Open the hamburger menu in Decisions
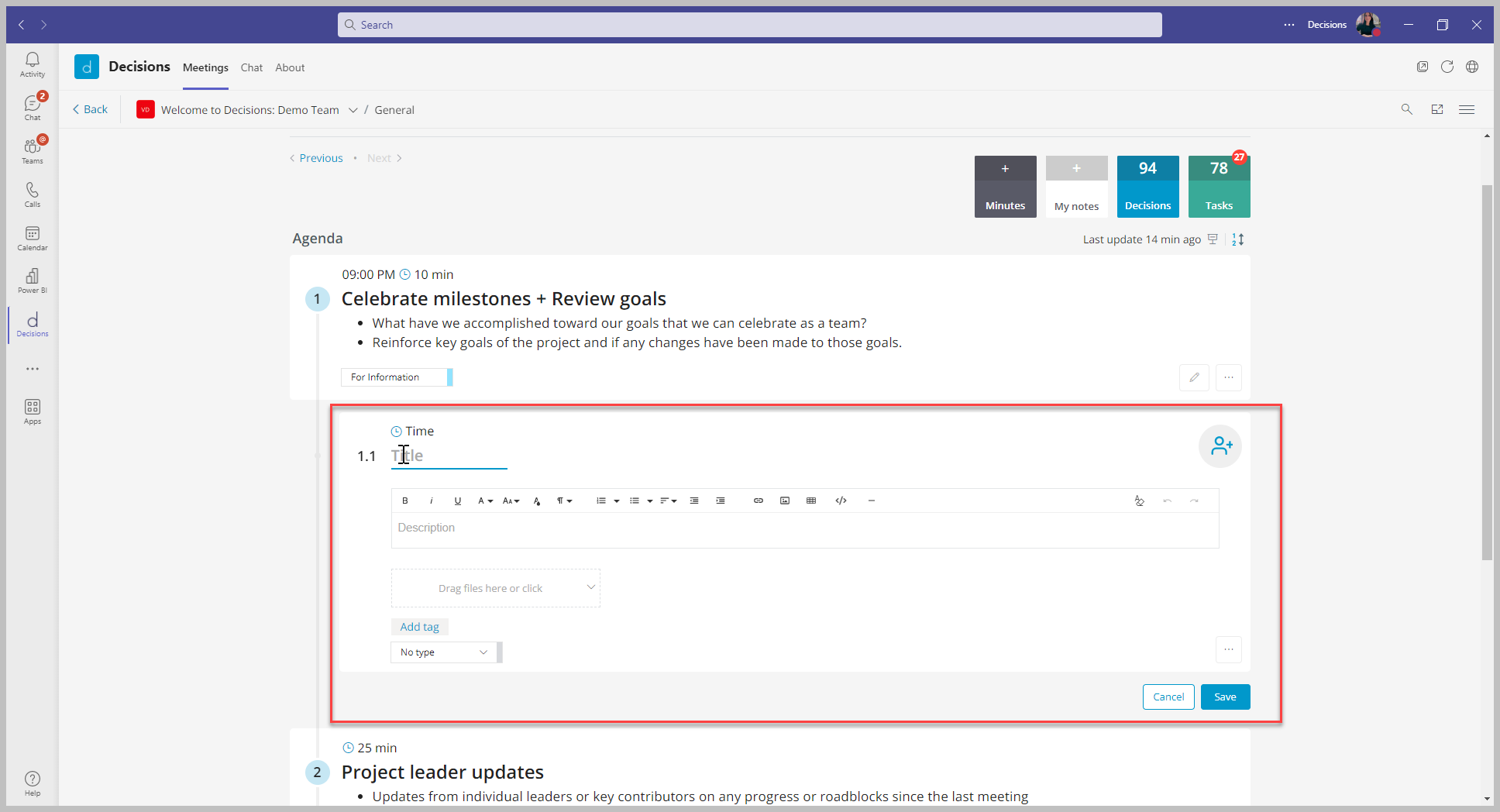Viewport: 1500px width, 812px height. coord(1467,109)
